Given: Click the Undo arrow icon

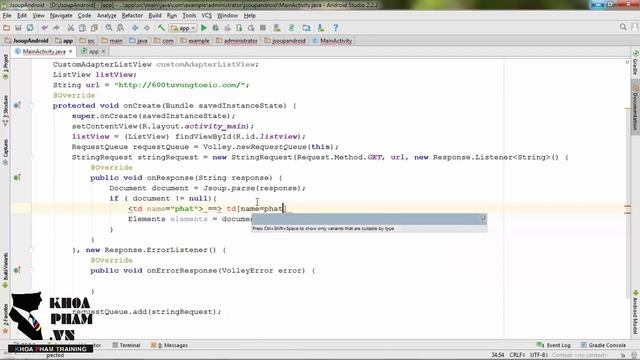Looking at the screenshot, I should click(x=44, y=28).
